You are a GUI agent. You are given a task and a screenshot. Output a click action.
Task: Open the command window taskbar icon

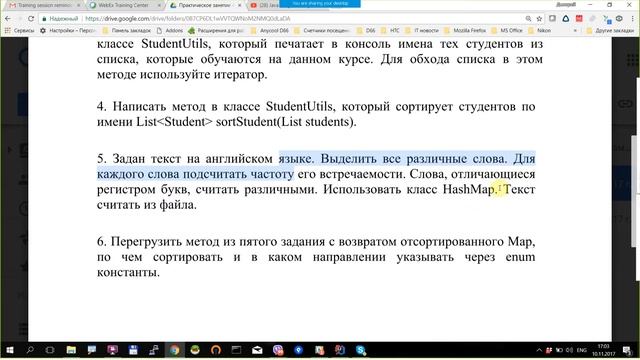pos(236,350)
